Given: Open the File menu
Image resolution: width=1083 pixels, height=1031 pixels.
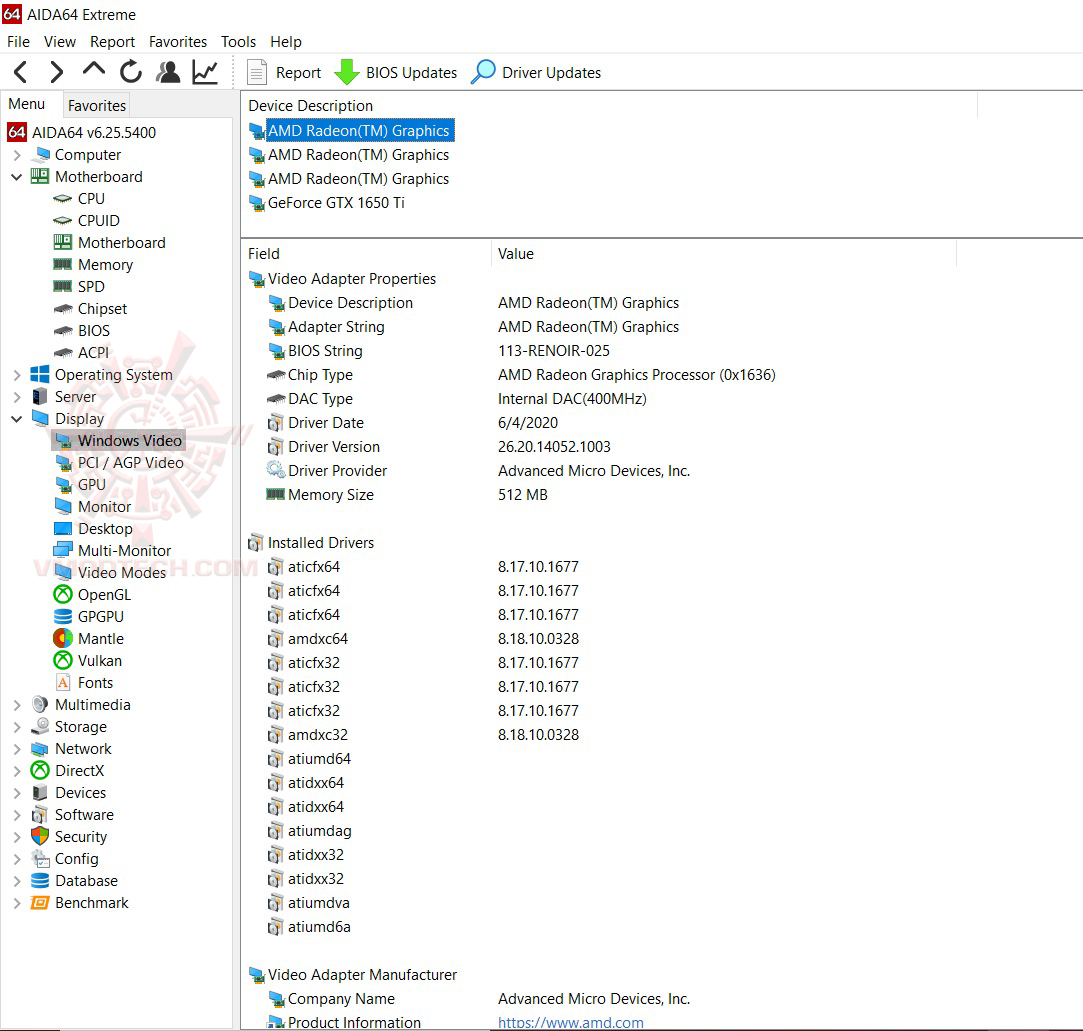Looking at the screenshot, I should coord(19,41).
